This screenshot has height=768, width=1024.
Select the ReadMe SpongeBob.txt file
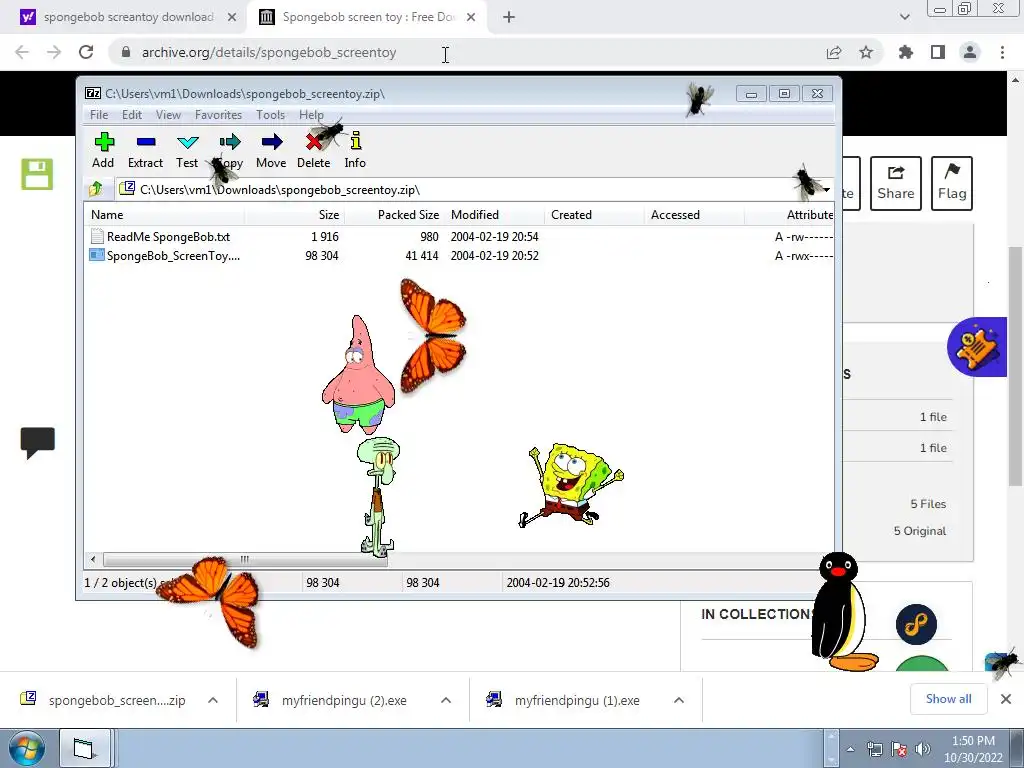(168, 236)
